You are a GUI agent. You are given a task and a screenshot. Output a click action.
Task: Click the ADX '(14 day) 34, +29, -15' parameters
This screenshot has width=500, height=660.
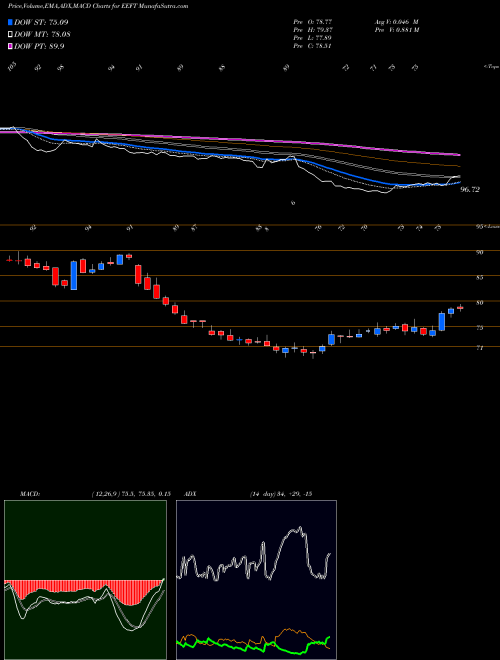tap(281, 494)
